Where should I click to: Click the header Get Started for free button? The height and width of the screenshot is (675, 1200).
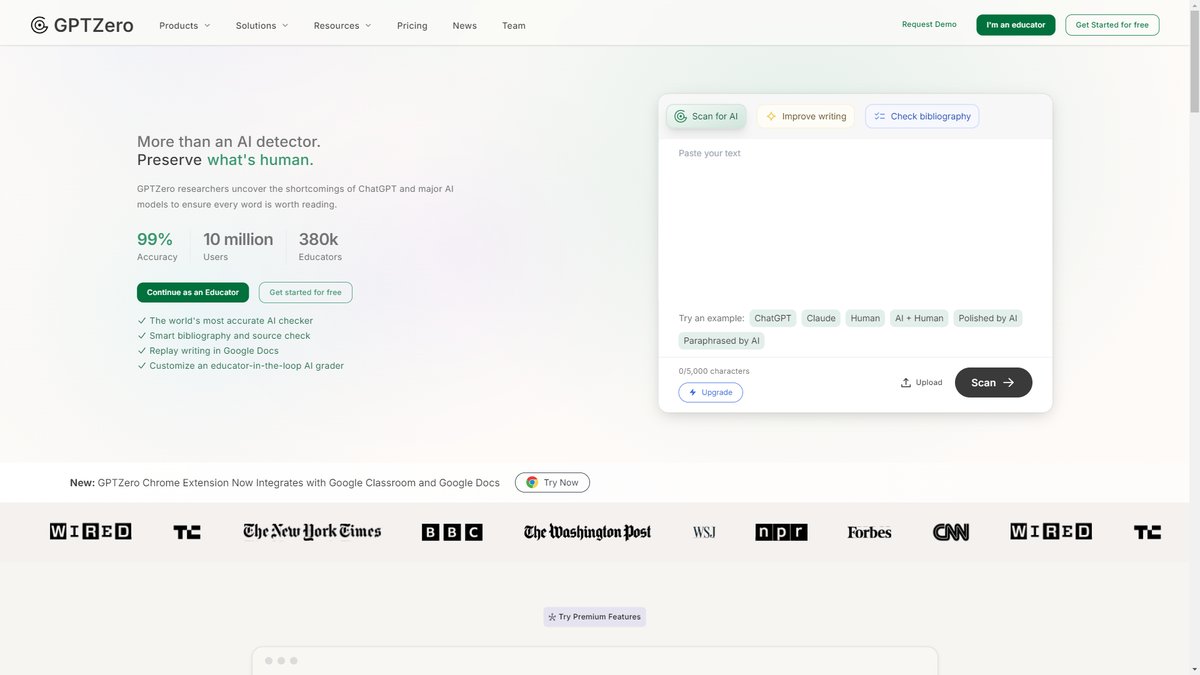tap(1112, 25)
